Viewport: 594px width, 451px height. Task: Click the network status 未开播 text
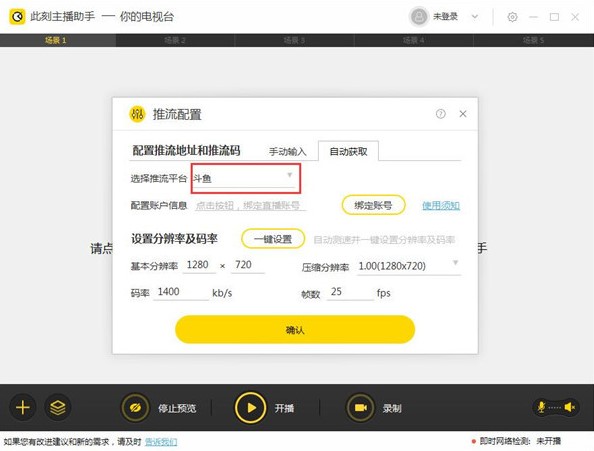(549, 441)
